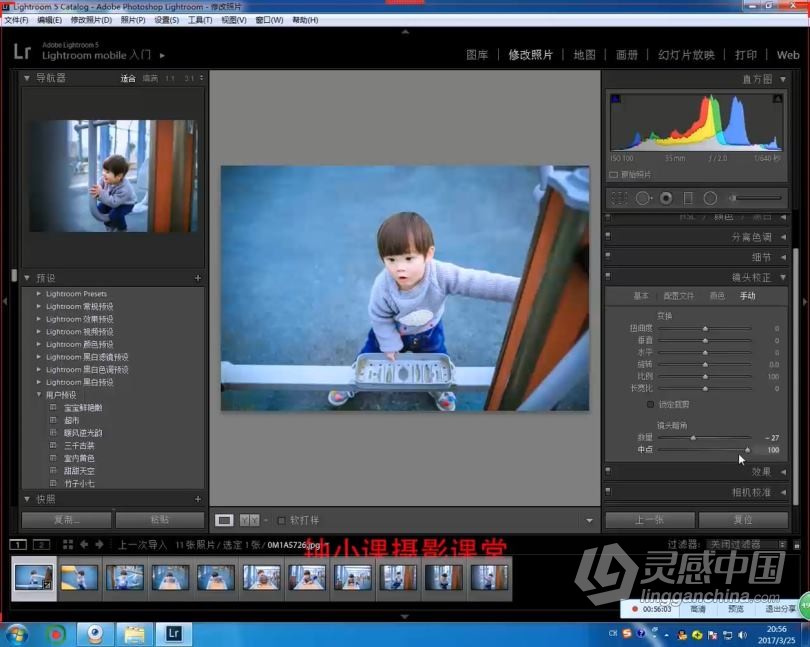This screenshot has width=810, height=647.
Task: Open Windows Start menu
Action: tap(17, 634)
